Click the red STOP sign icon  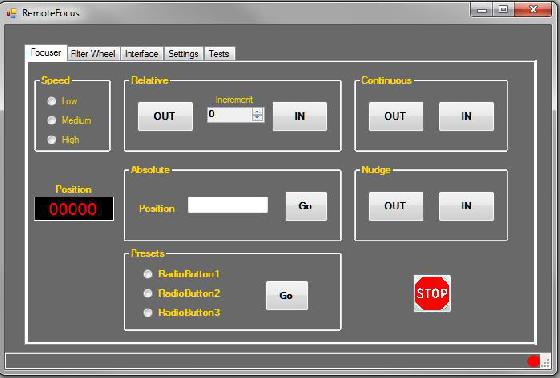pyautogui.click(x=432, y=293)
